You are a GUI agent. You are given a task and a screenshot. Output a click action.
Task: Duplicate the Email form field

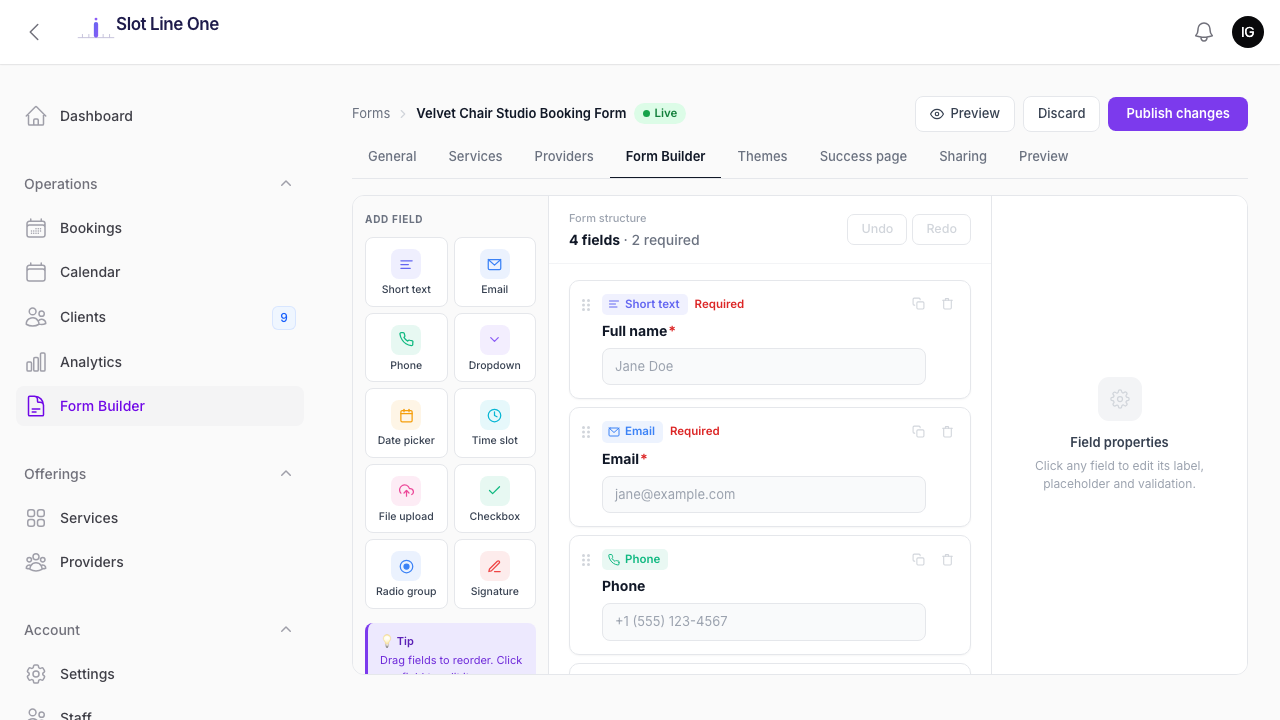[x=918, y=431]
